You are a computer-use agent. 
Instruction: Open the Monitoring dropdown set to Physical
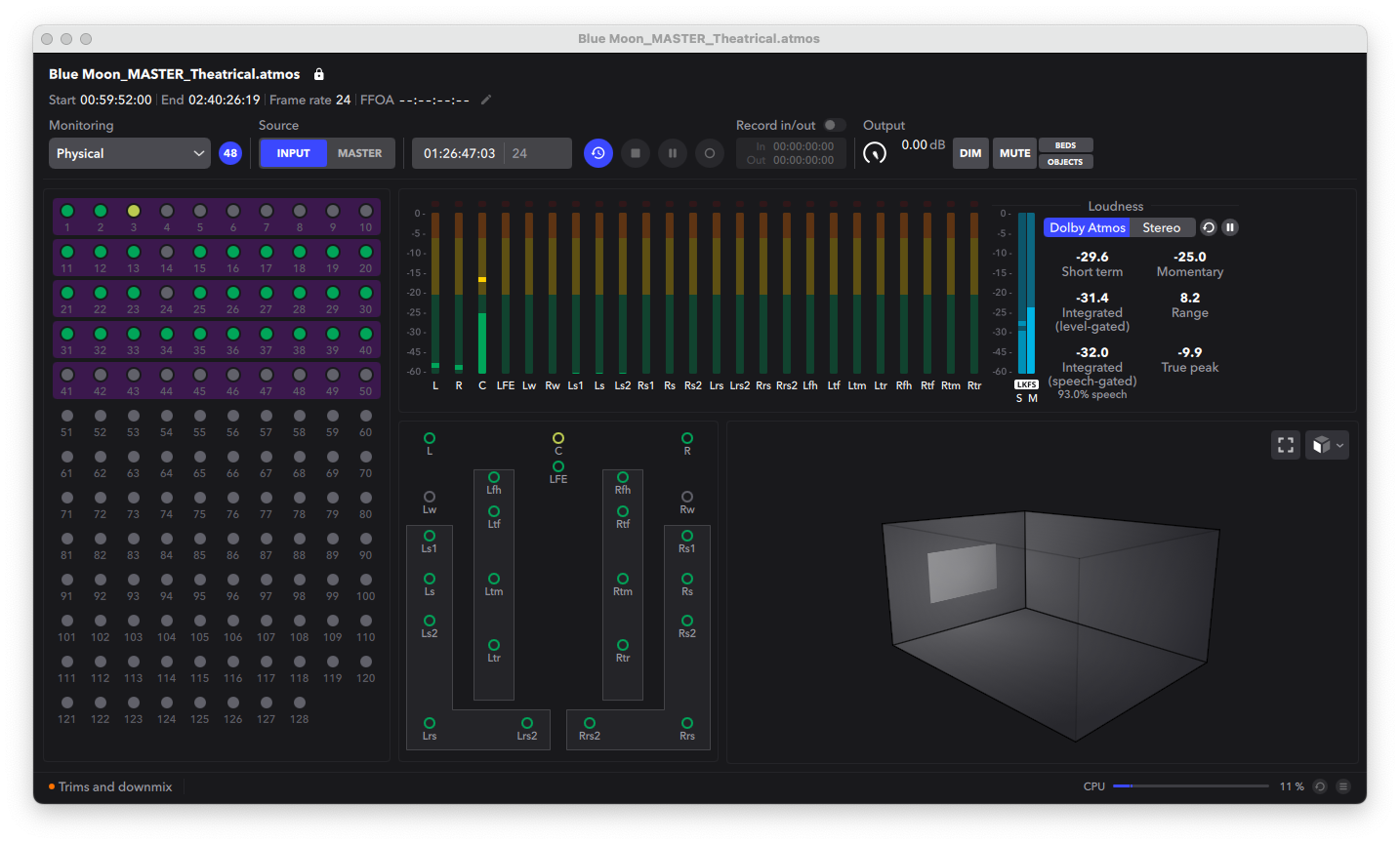pos(130,153)
